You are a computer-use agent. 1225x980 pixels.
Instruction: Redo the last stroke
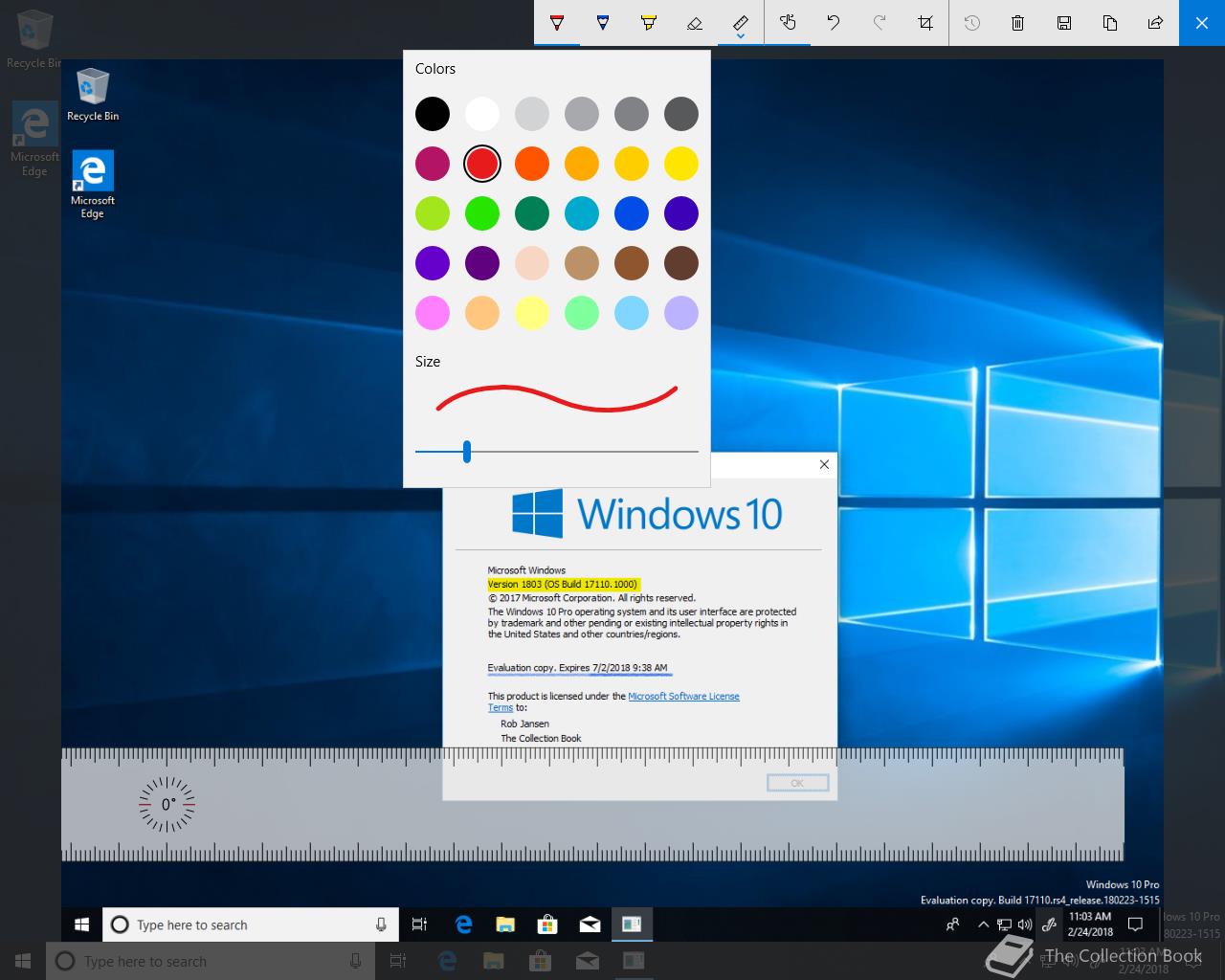(x=880, y=22)
